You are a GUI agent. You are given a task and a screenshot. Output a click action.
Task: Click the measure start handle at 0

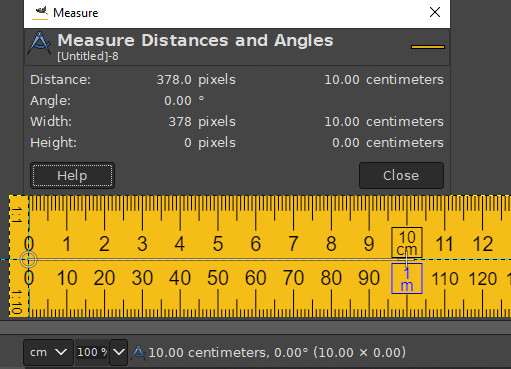[x=29, y=259]
